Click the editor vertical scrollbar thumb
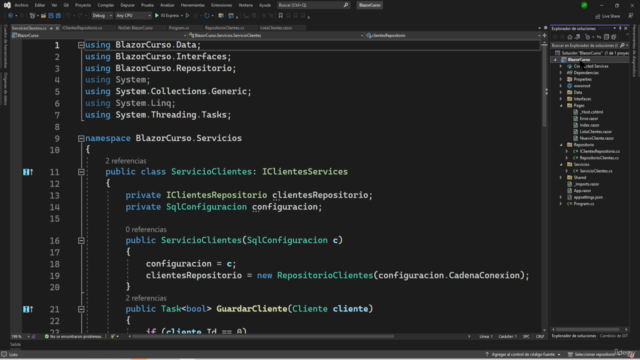This screenshot has height=360, width=640. [544, 86]
